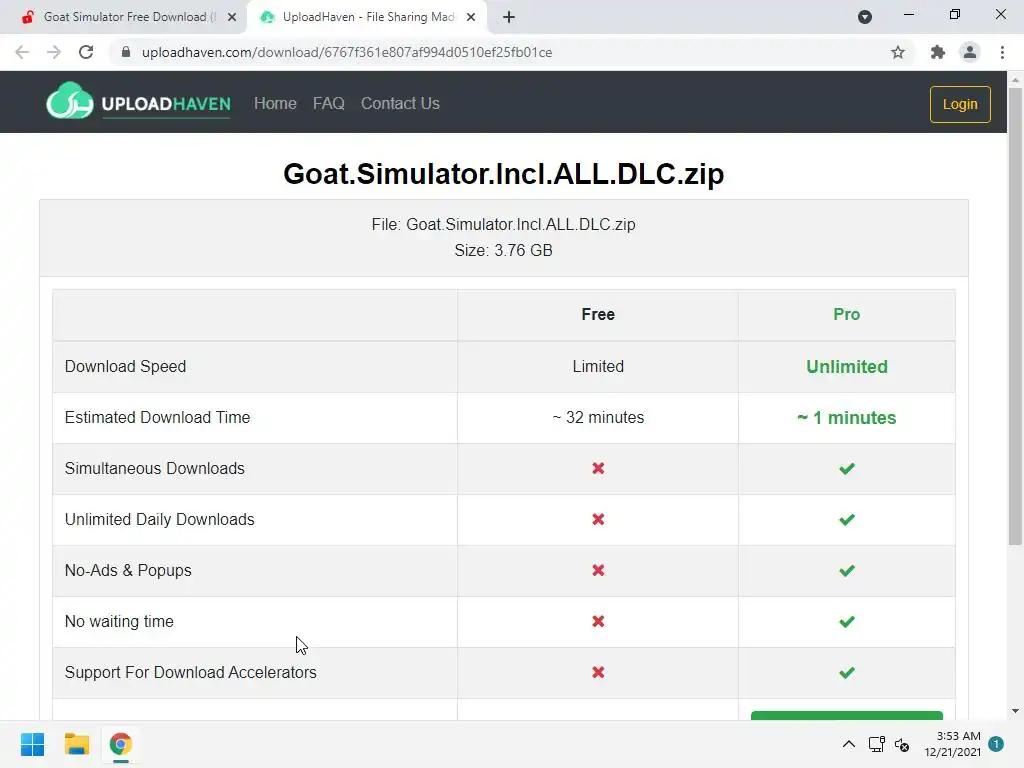The image size is (1024, 768).
Task: Click the 'Unlimited Daily Downloads' row label
Action: pos(159,519)
